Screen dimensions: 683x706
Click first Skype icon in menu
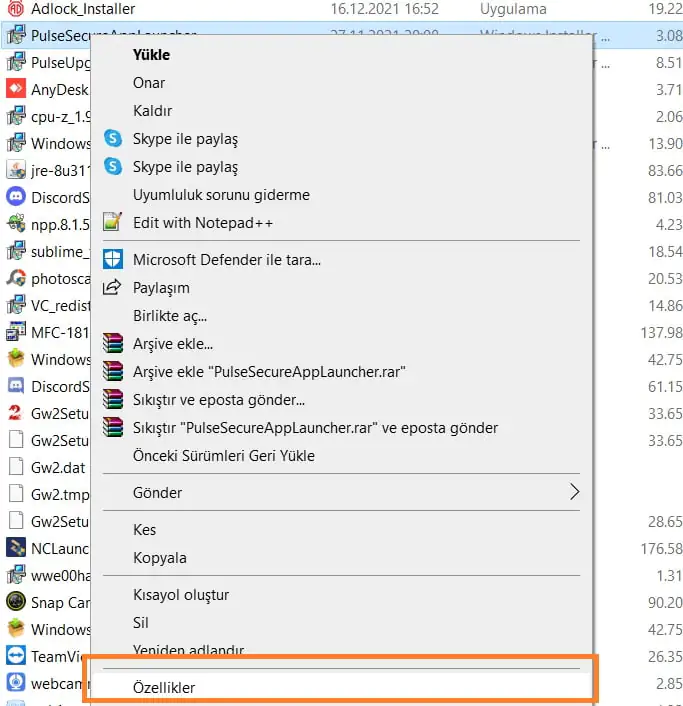tap(113, 138)
